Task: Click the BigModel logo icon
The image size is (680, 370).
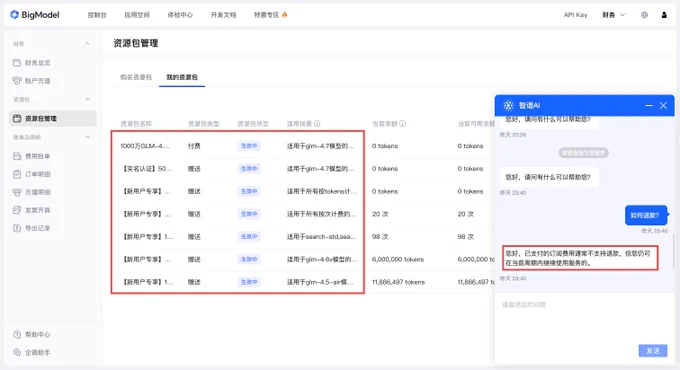Action: coord(14,15)
